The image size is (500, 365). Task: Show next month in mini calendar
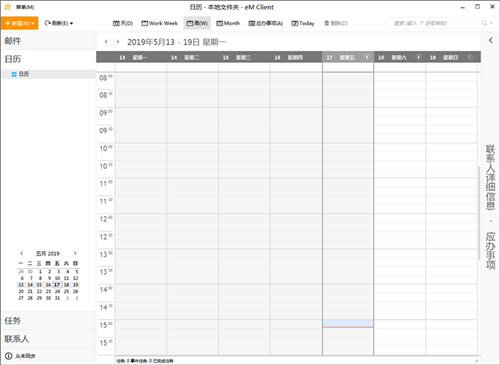tap(75, 253)
